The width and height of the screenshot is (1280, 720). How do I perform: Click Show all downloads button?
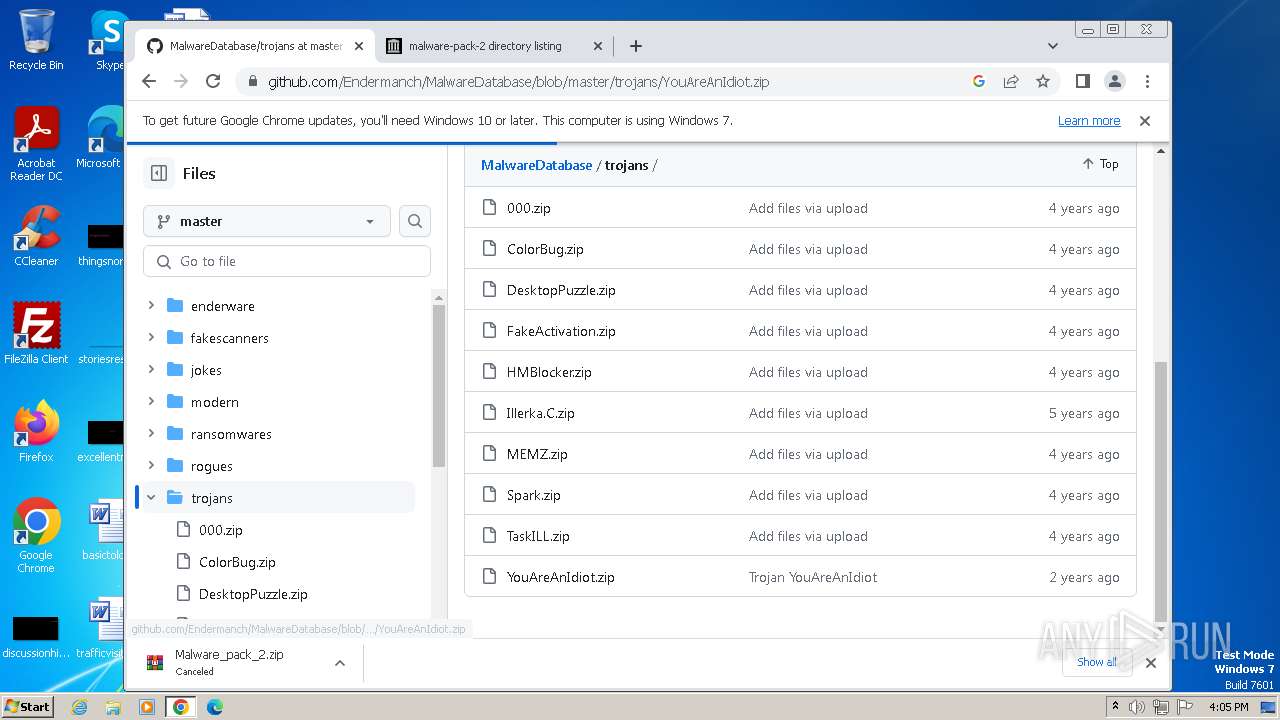point(1097,662)
